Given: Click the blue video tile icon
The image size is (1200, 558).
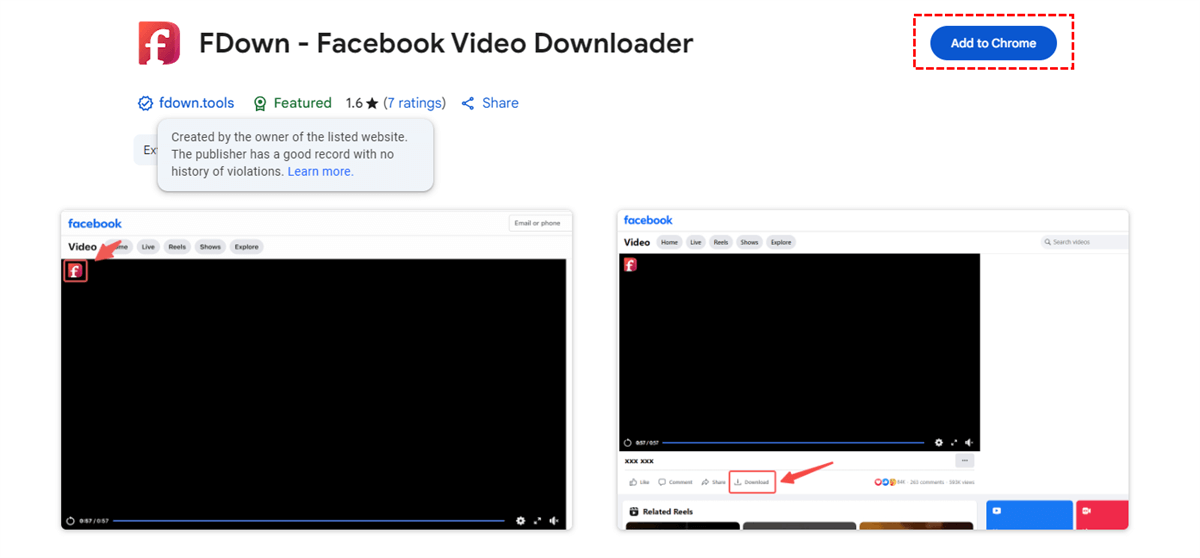Looking at the screenshot, I should [996, 511].
